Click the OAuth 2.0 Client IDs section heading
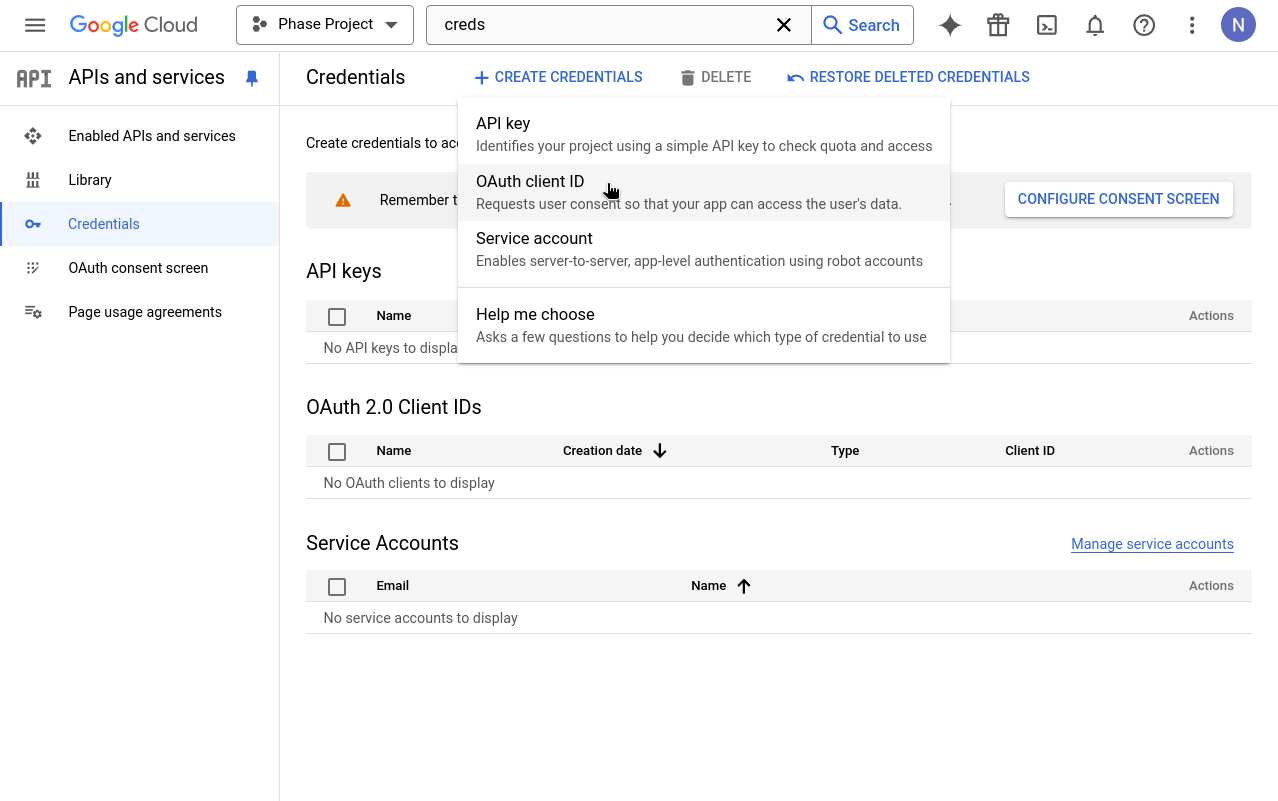 [394, 407]
